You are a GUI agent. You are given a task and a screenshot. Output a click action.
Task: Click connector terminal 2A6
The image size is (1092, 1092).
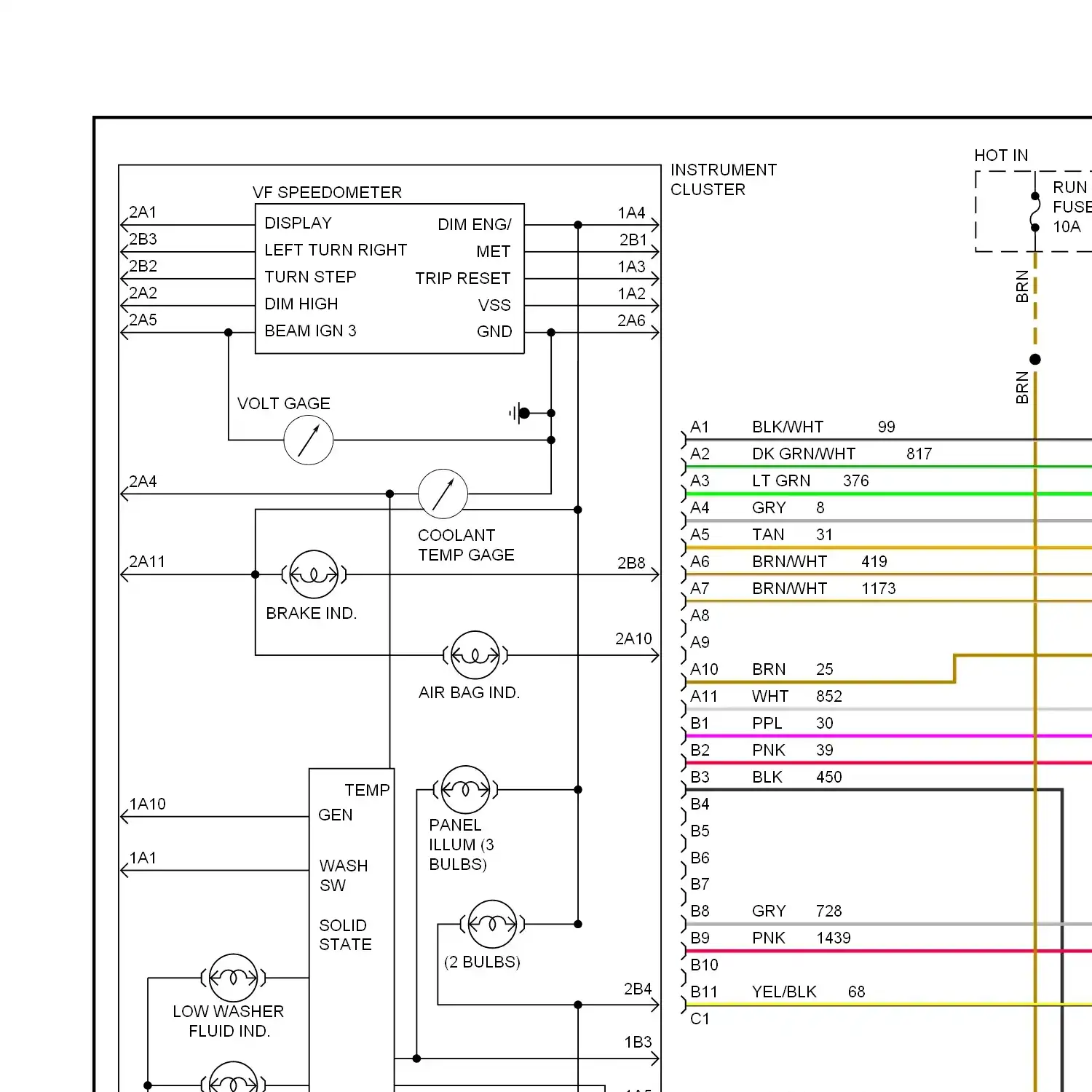631,320
